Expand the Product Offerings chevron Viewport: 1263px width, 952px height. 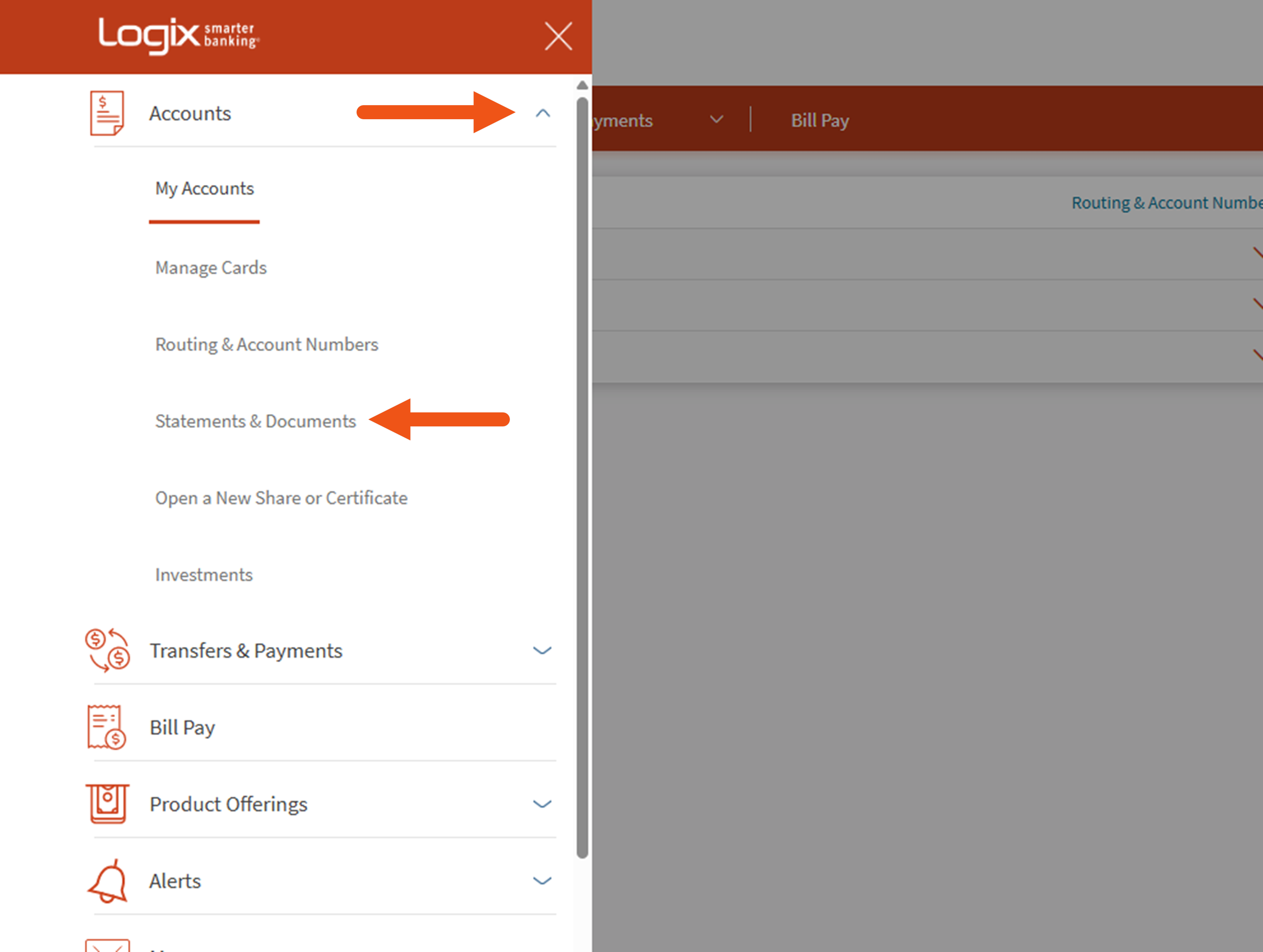click(x=542, y=804)
